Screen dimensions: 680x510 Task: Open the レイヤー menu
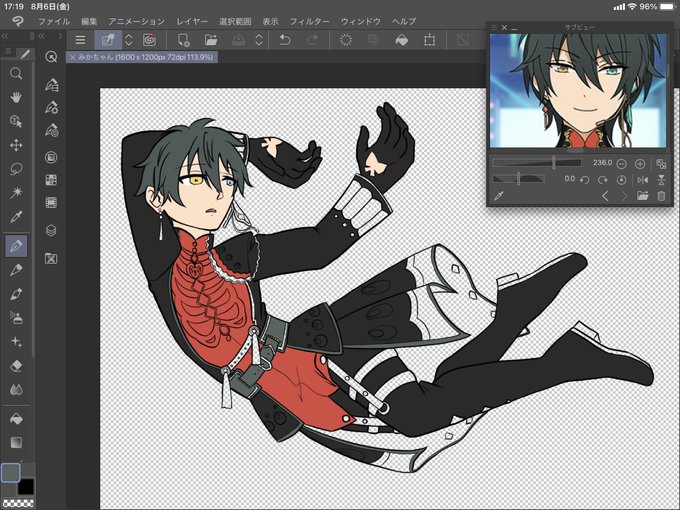tap(192, 21)
